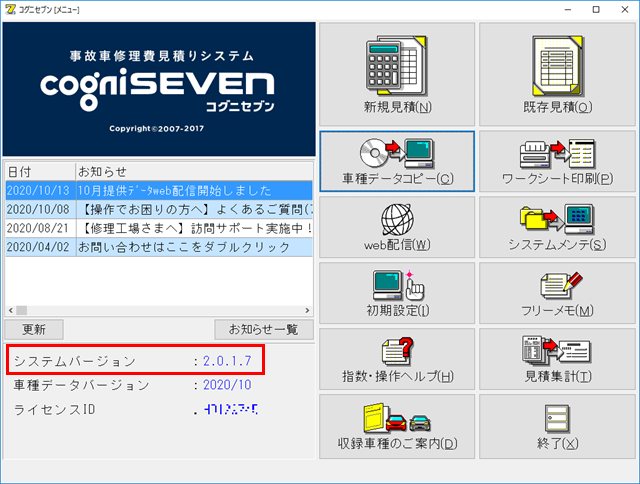Screen dimensions: 640x484
Task: Click notice list scroll left arrow
Action: (11, 311)
